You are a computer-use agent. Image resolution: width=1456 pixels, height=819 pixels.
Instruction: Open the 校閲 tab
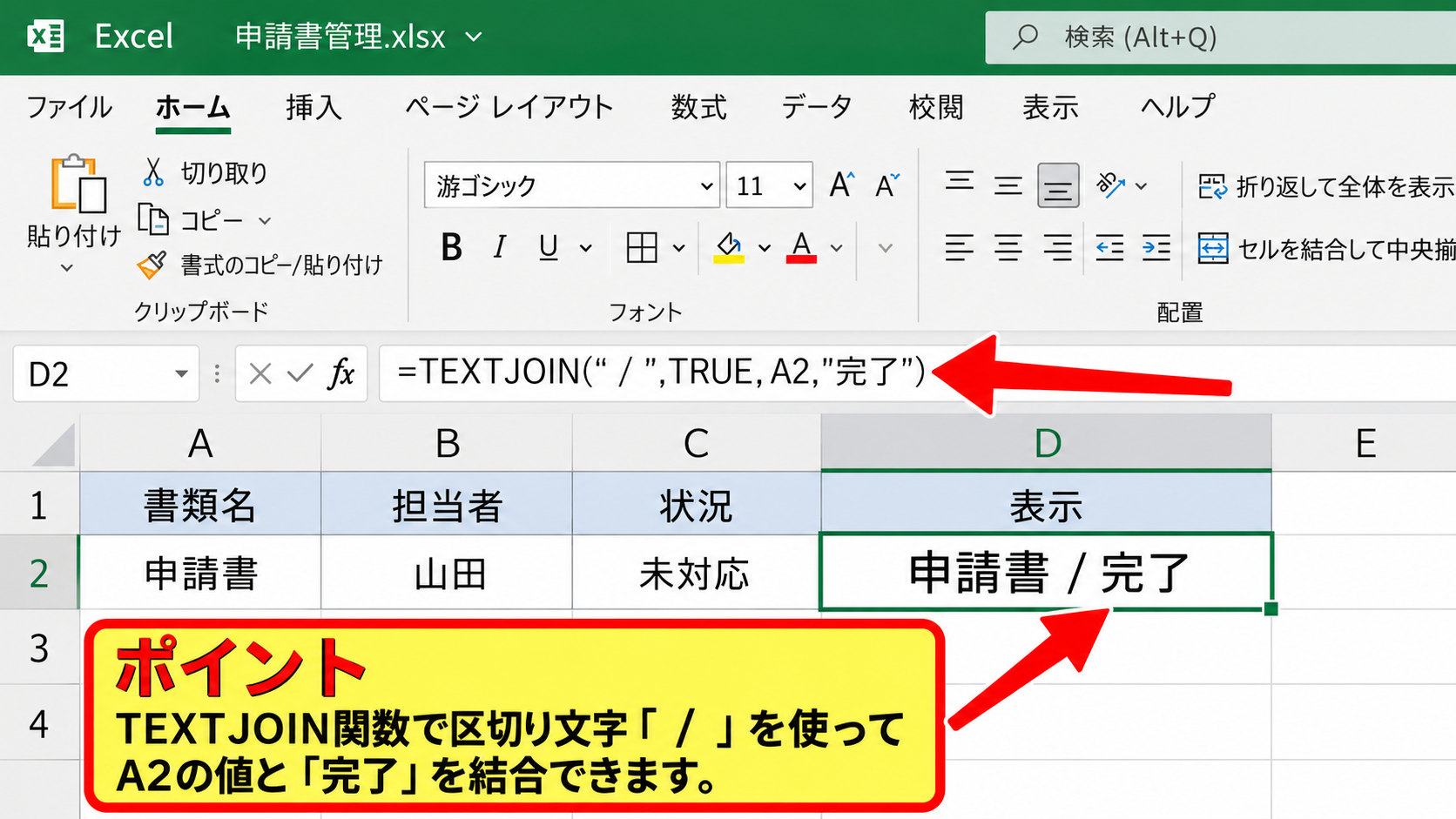[x=936, y=107]
